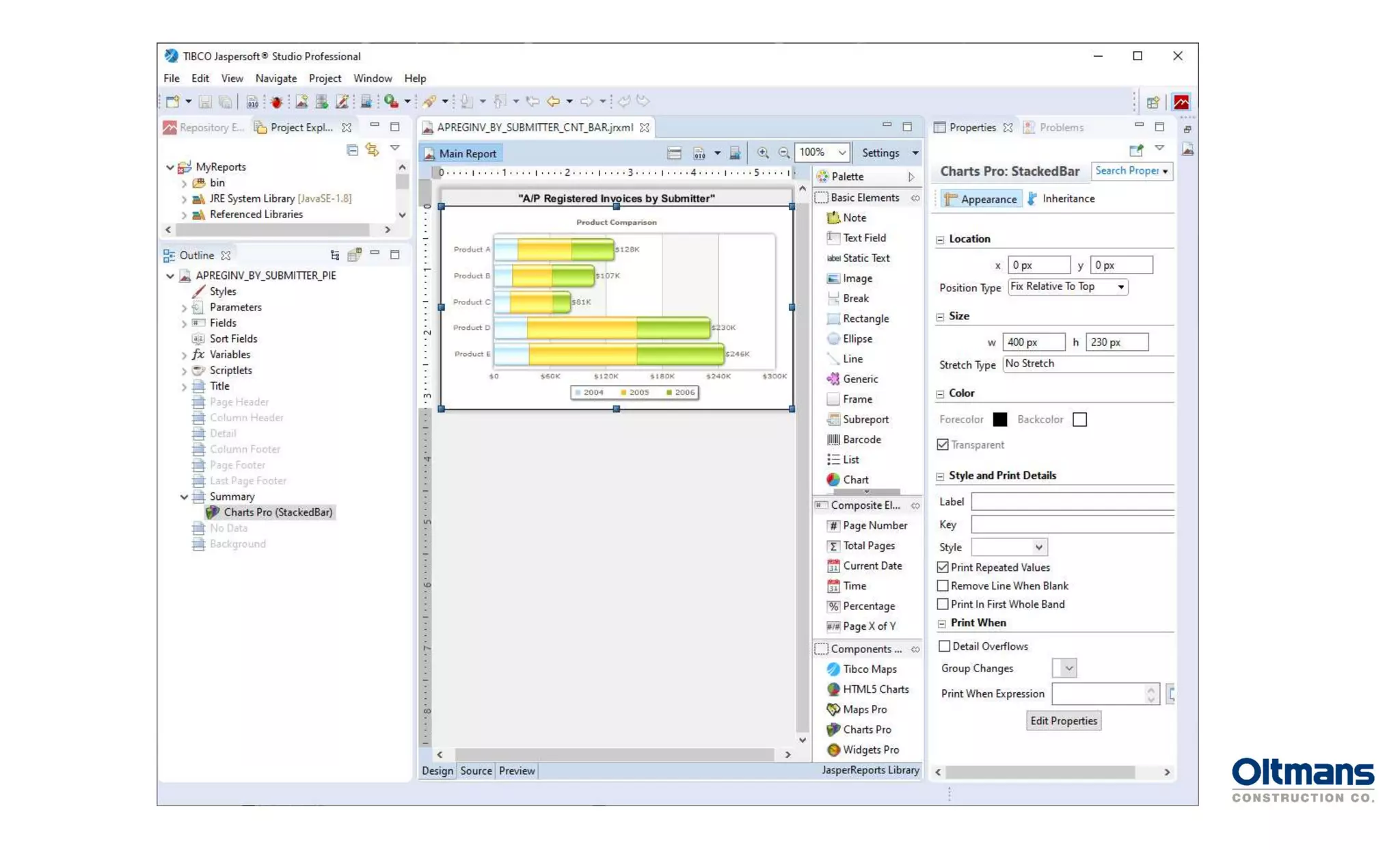Image resolution: width=1400 pixels, height=850 pixels.
Task: Select the Tibco Maps component
Action: click(869, 669)
